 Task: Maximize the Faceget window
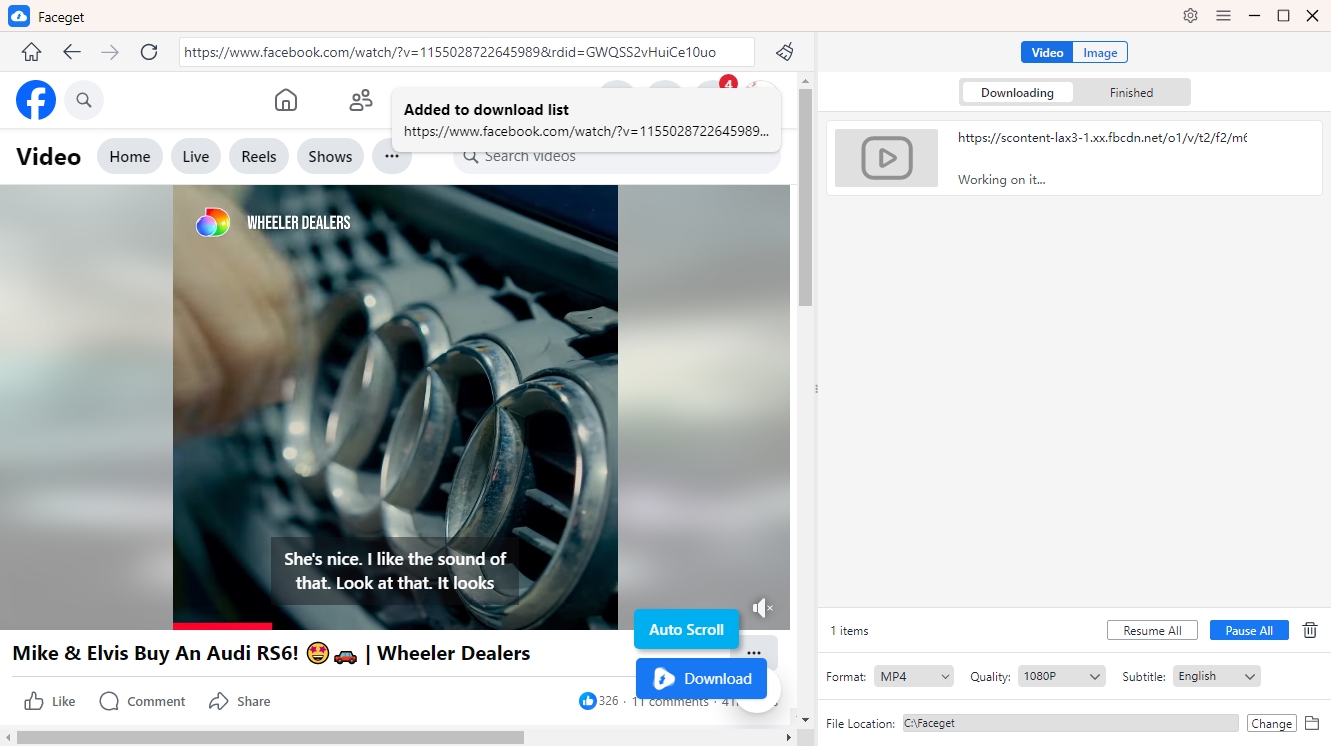[x=1283, y=16]
